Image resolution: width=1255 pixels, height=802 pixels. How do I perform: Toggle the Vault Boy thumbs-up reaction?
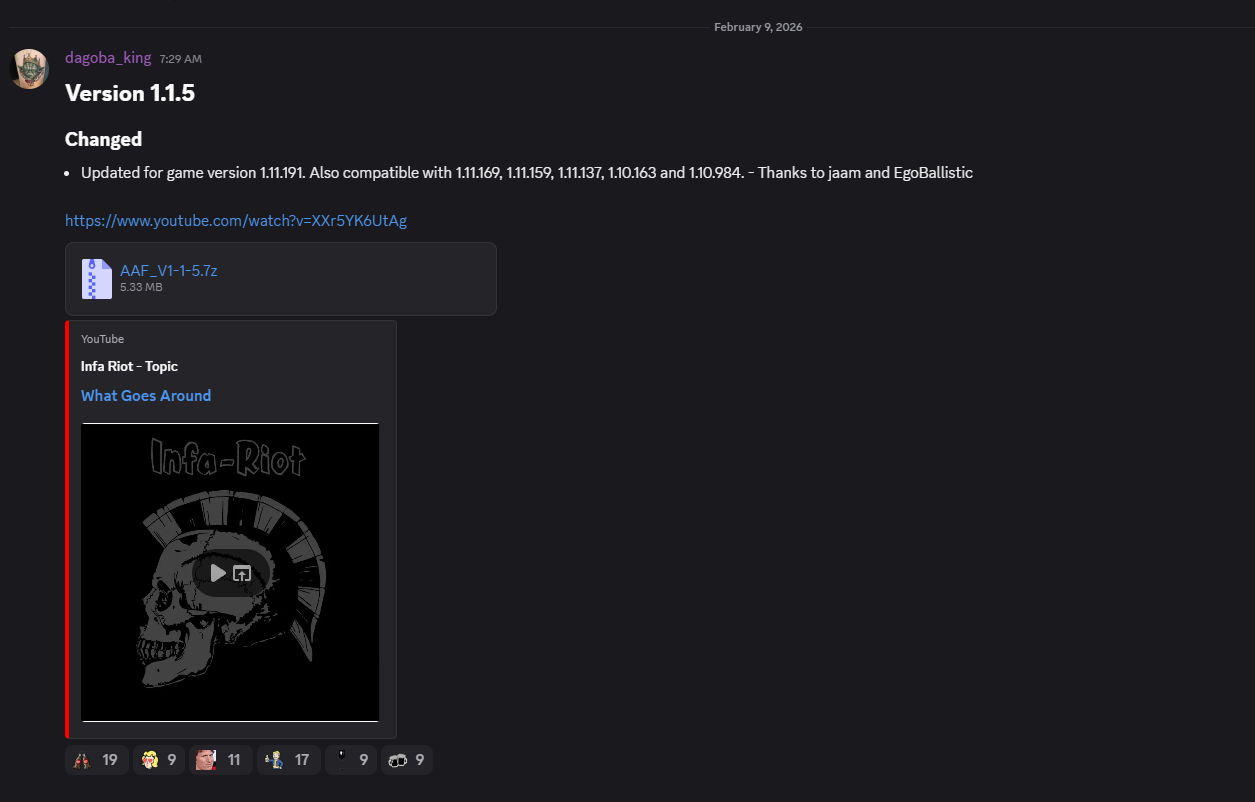coord(289,760)
